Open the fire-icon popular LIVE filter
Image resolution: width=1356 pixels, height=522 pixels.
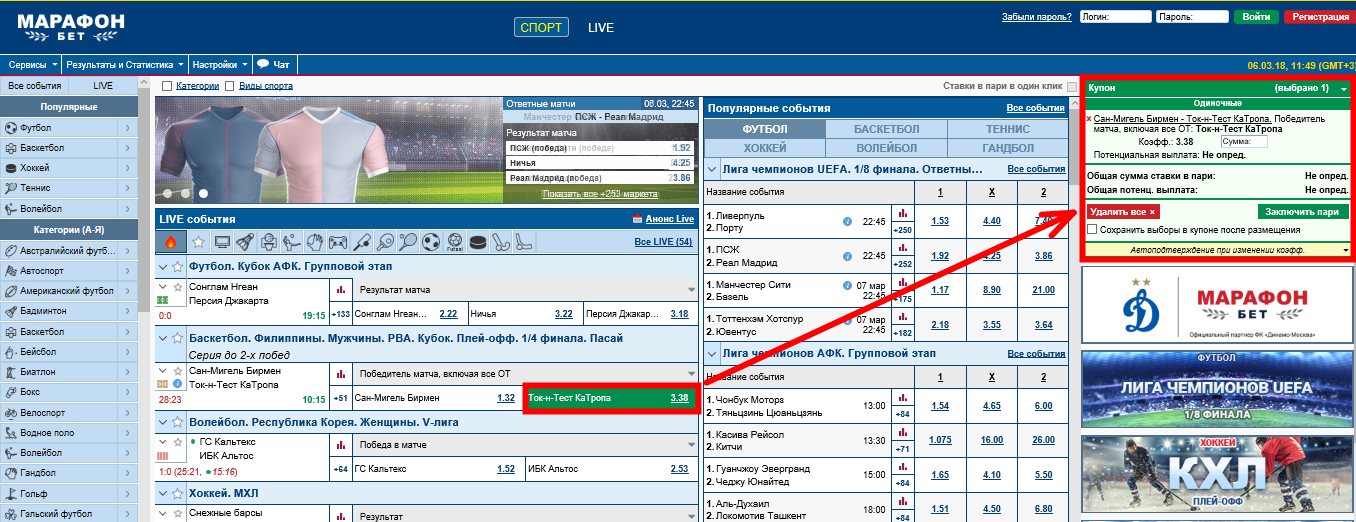[x=170, y=241]
